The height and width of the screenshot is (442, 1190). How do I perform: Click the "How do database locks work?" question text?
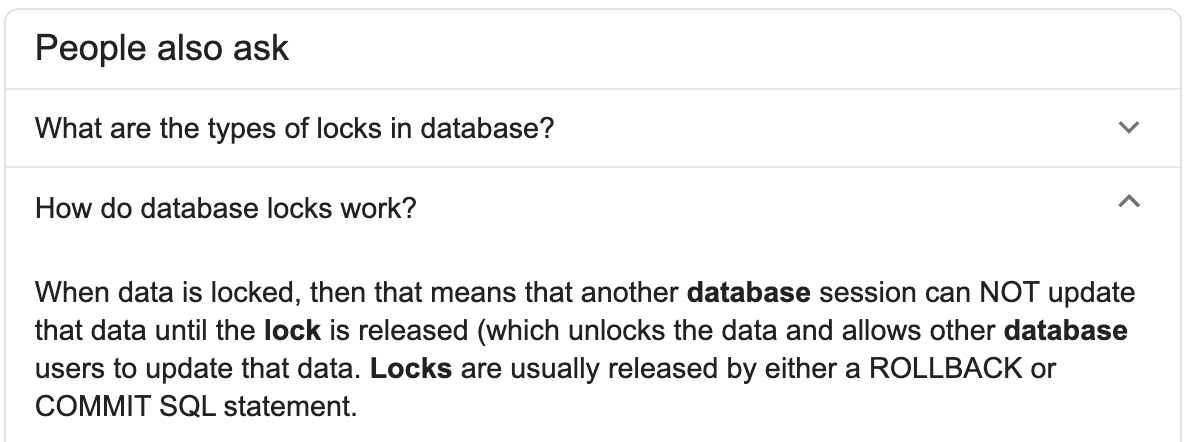[x=225, y=209]
